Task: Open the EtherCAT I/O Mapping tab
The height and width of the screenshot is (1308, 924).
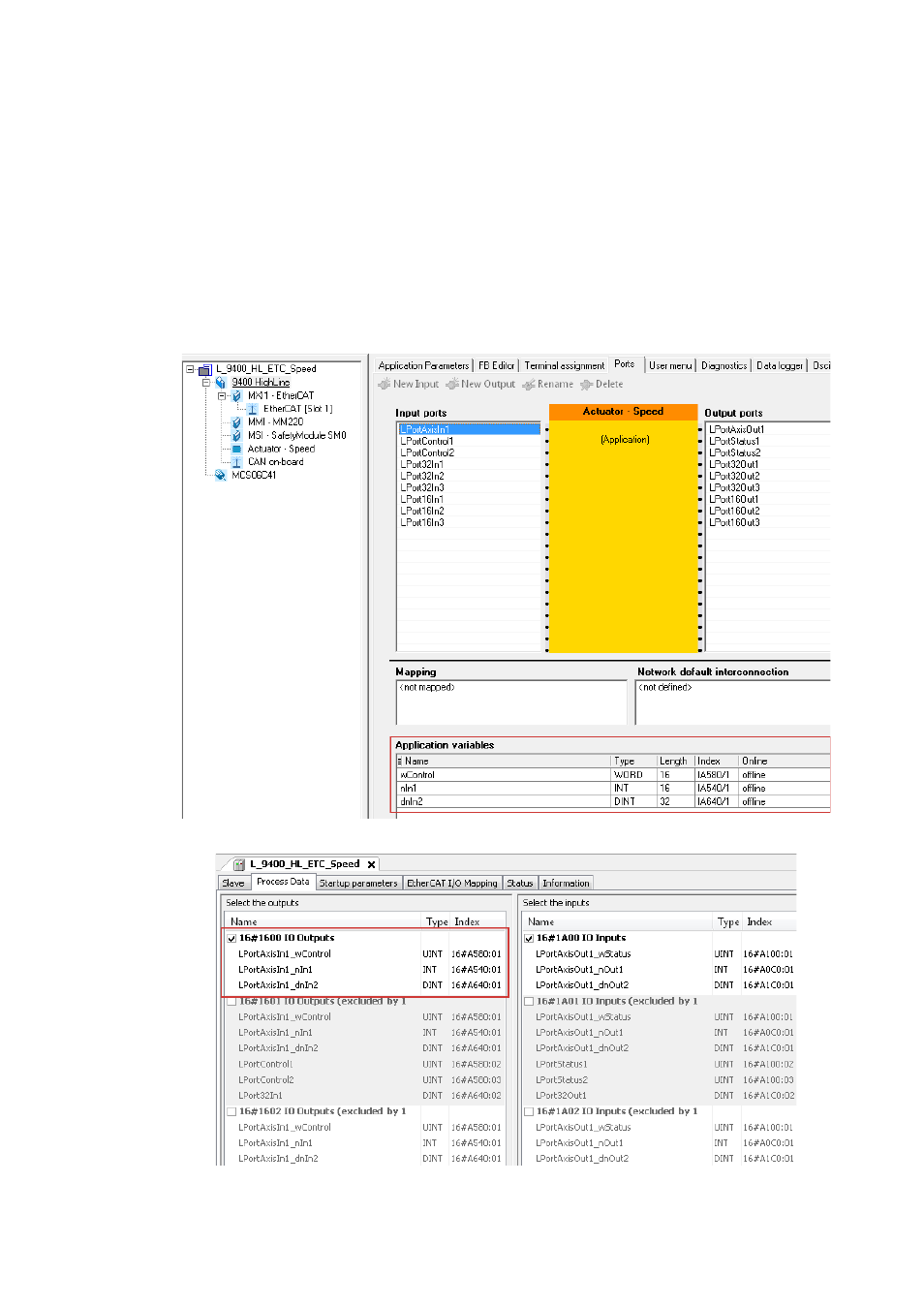Action: coord(452,883)
